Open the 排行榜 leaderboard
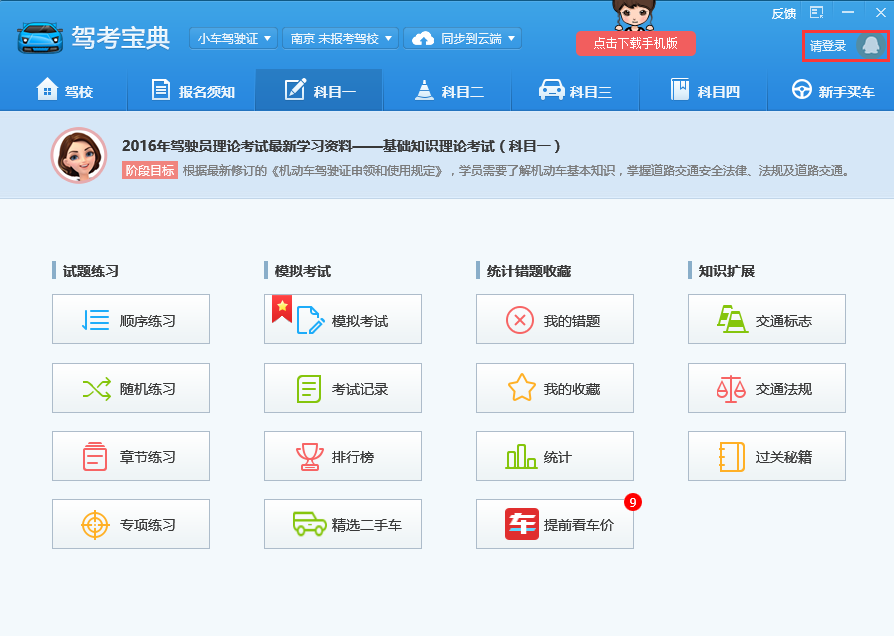The height and width of the screenshot is (636, 894). [343, 456]
